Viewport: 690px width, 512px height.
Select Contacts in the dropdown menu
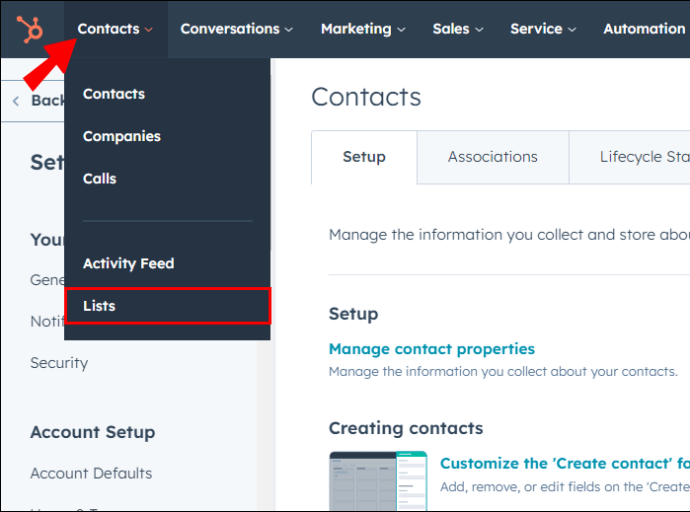click(114, 94)
